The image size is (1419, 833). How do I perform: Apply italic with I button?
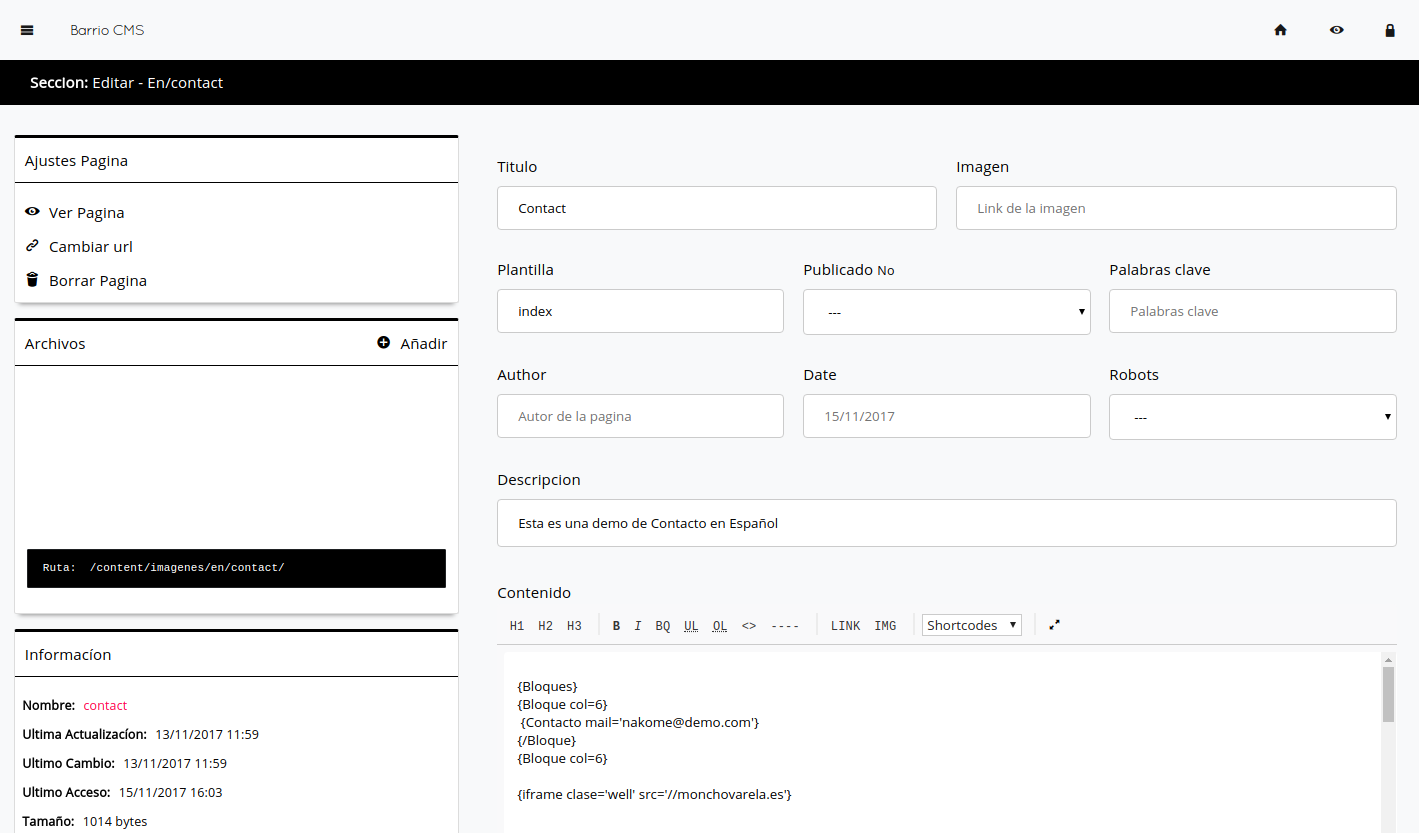(638, 626)
